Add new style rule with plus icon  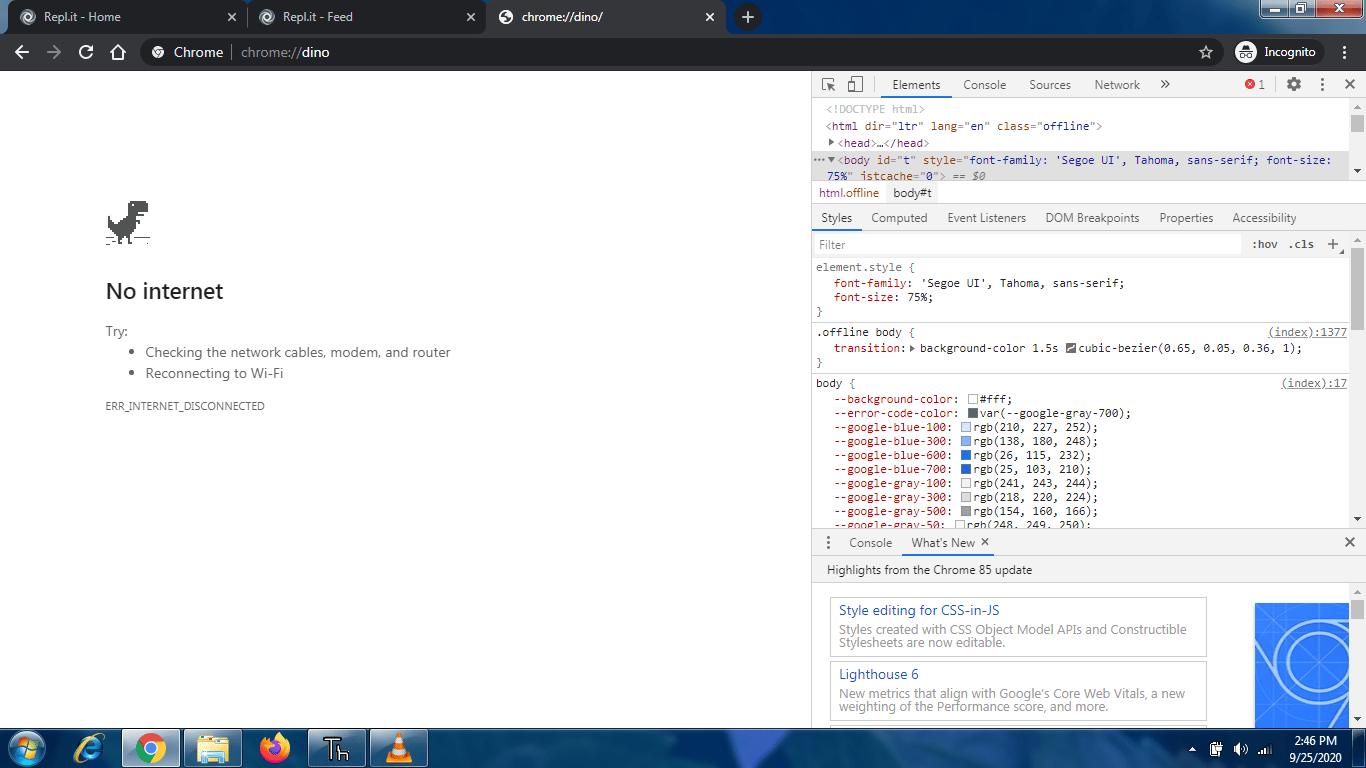tap(1333, 245)
